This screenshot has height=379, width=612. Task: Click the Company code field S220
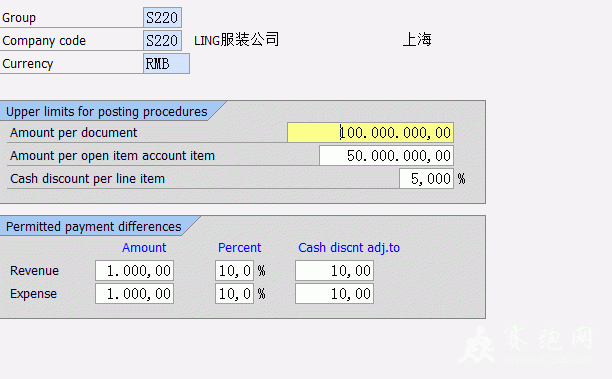tap(162, 41)
